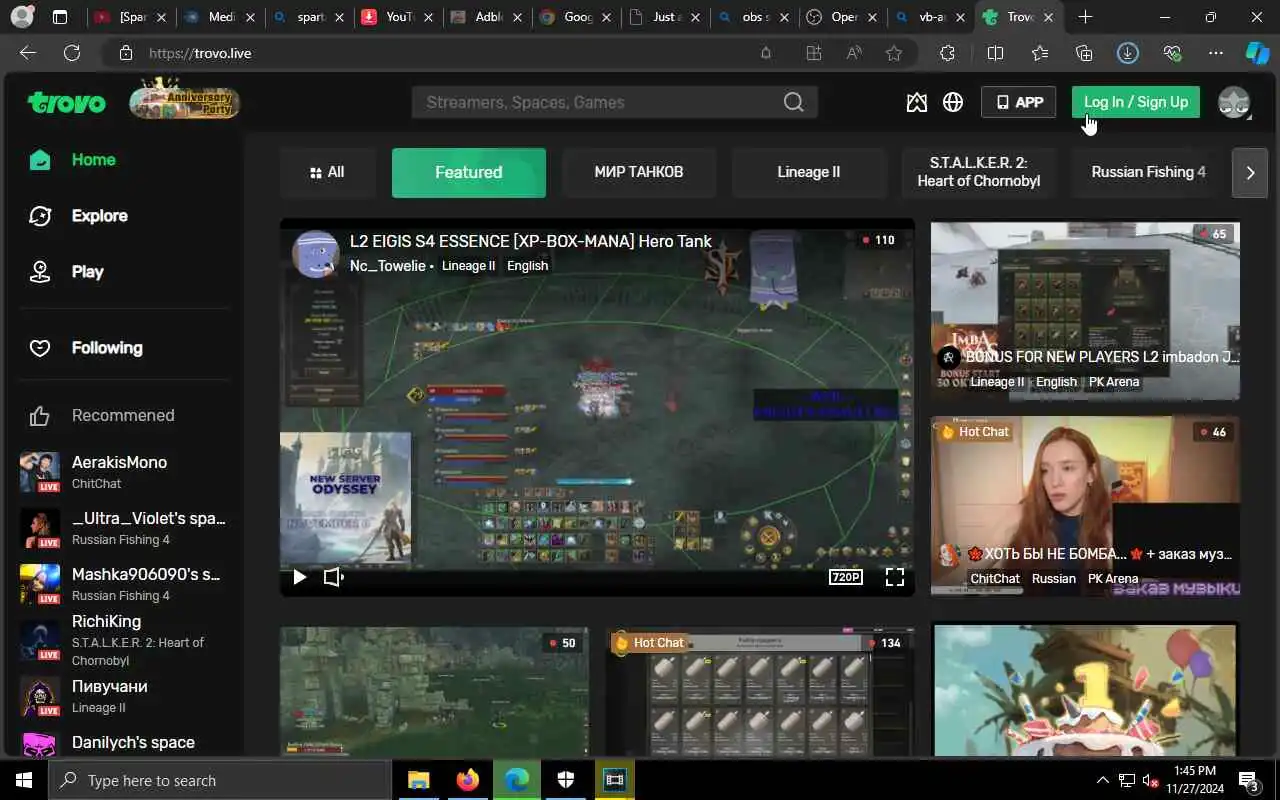Image resolution: width=1280 pixels, height=800 pixels.
Task: Click the taskbar Type here to search box
Action: click(x=220, y=780)
